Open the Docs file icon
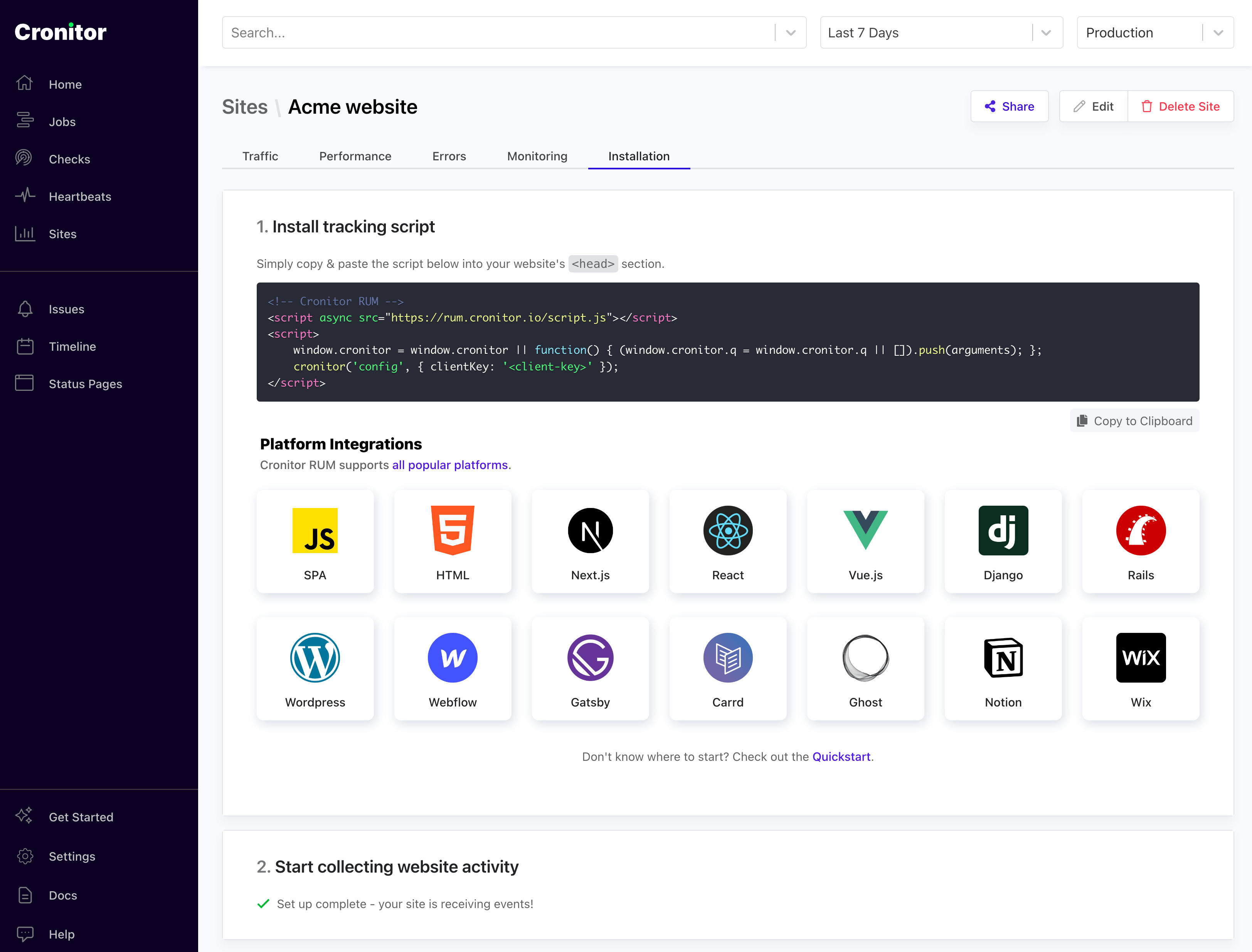 tap(24, 895)
